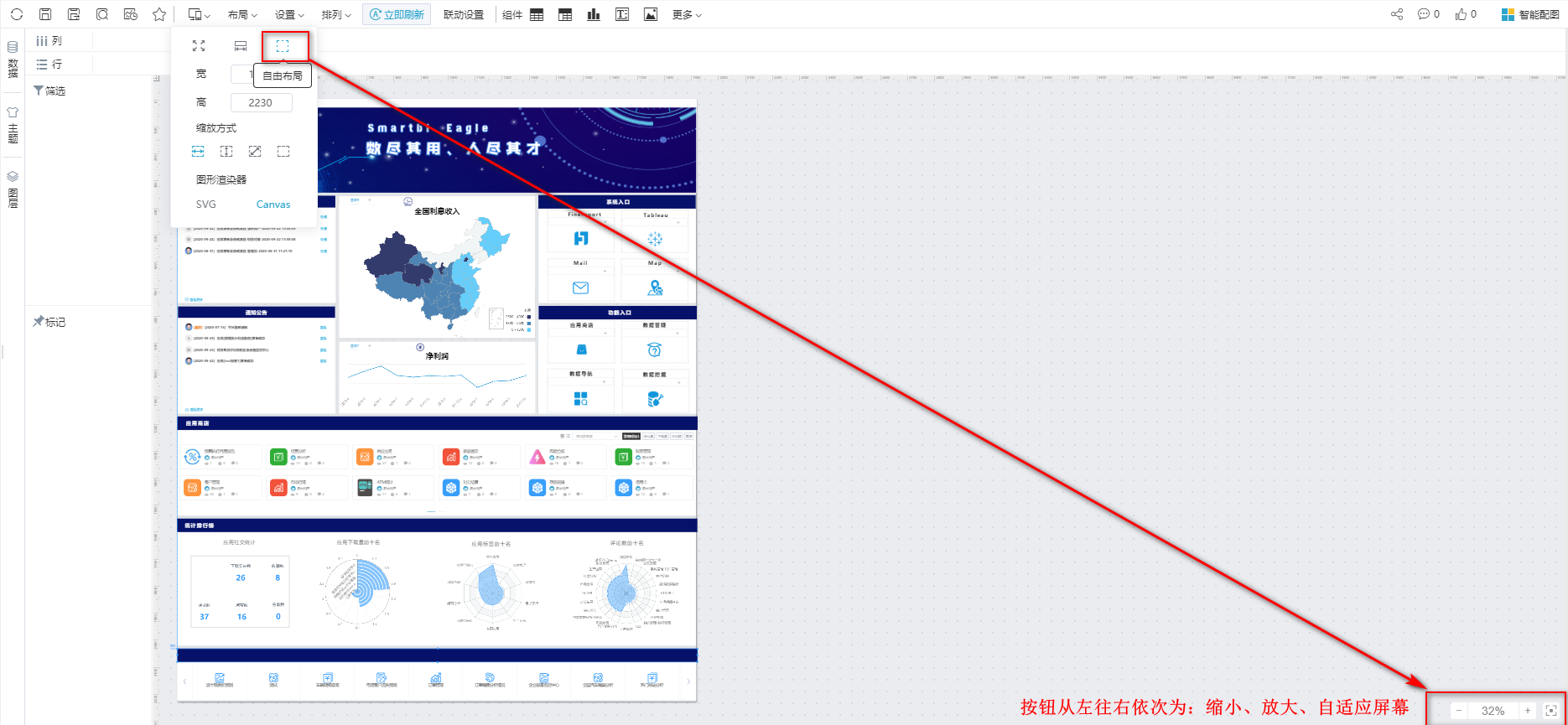
Task: Click the refresh circle icon in the toolbar
Action: tap(16, 14)
